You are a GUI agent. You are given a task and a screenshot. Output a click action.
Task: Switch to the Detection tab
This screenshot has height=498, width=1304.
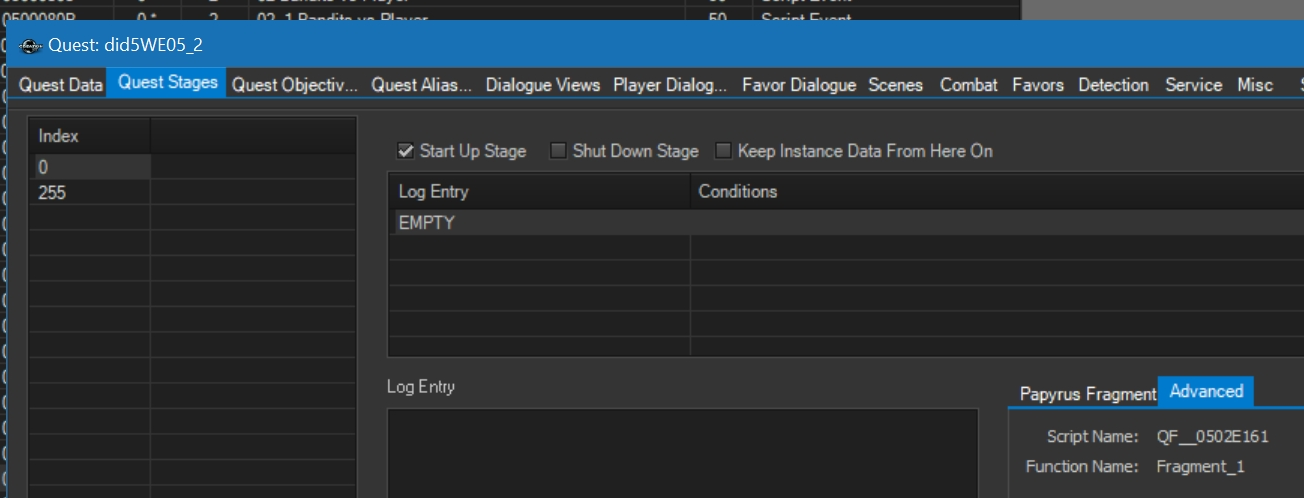click(x=1113, y=85)
